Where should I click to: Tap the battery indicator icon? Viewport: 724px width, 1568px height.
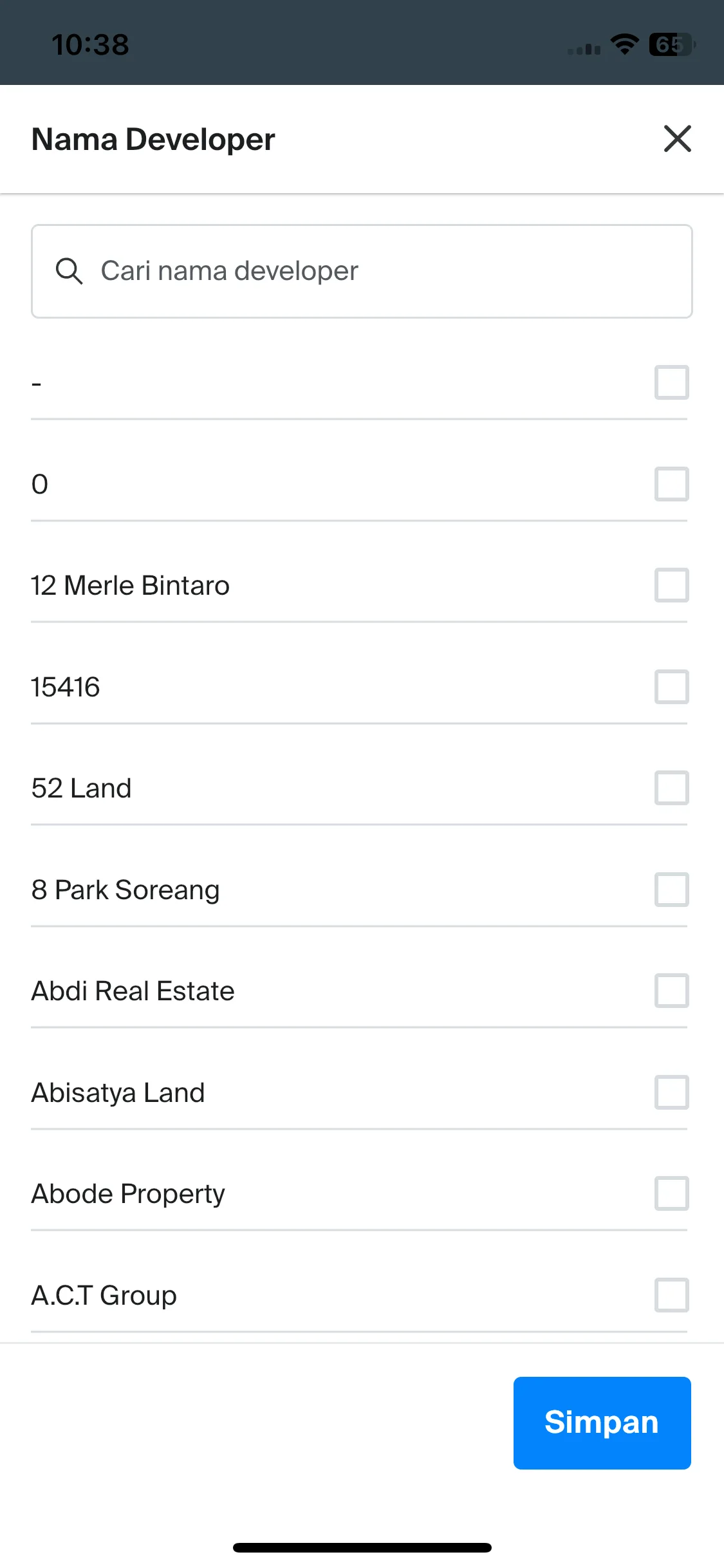[x=673, y=44]
